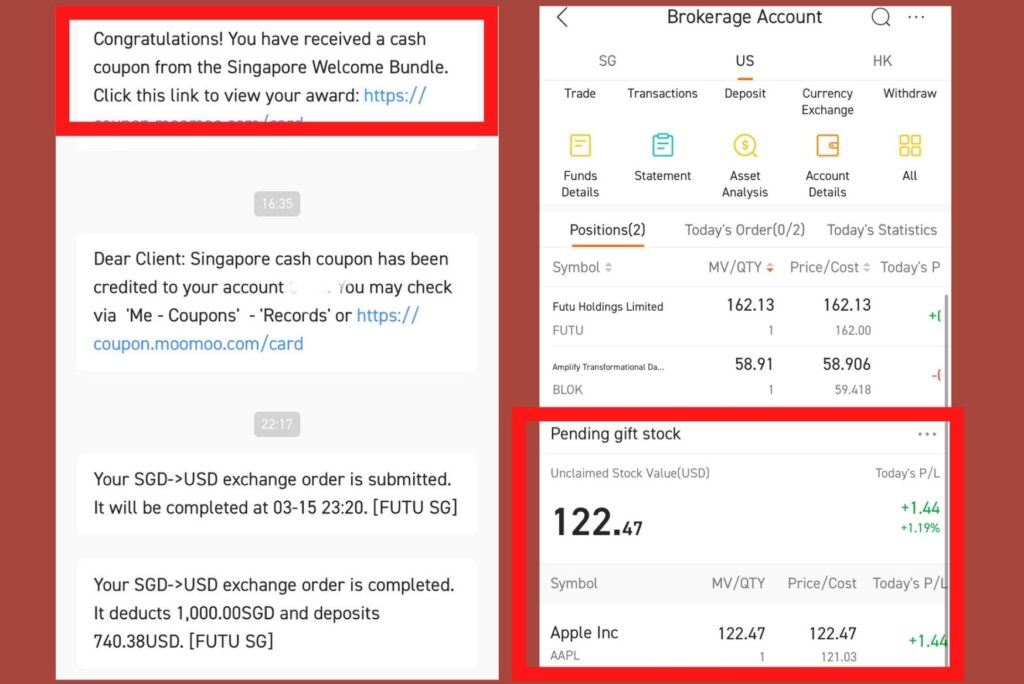Select the Positions(2) tab
1024x684 pixels.
(607, 230)
